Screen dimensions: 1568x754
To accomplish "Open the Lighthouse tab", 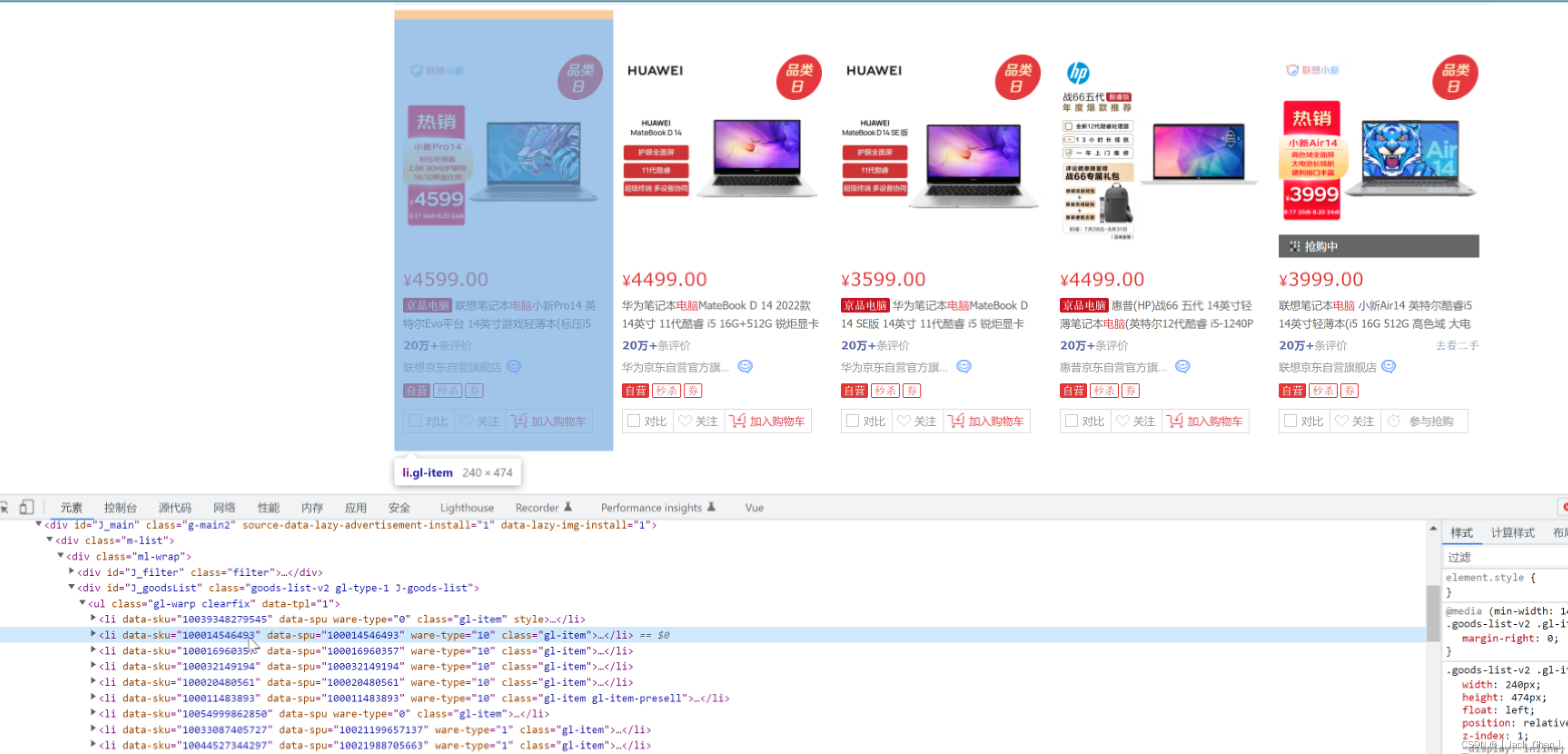I will (467, 508).
